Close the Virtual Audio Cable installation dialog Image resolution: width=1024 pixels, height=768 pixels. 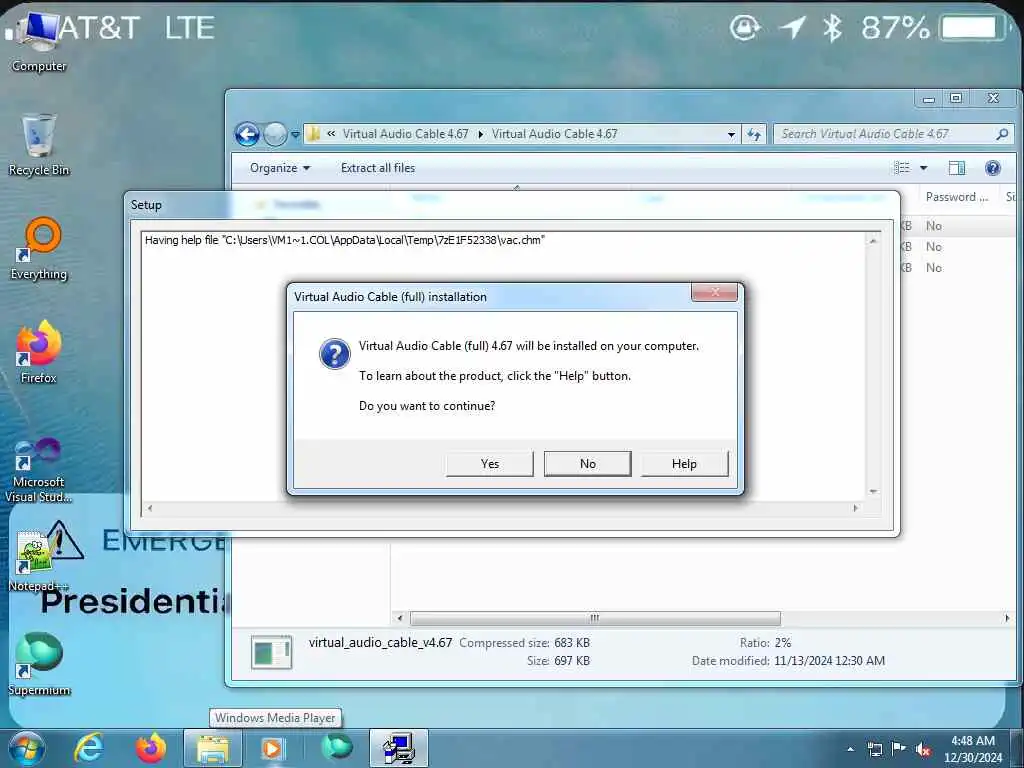[x=714, y=292]
